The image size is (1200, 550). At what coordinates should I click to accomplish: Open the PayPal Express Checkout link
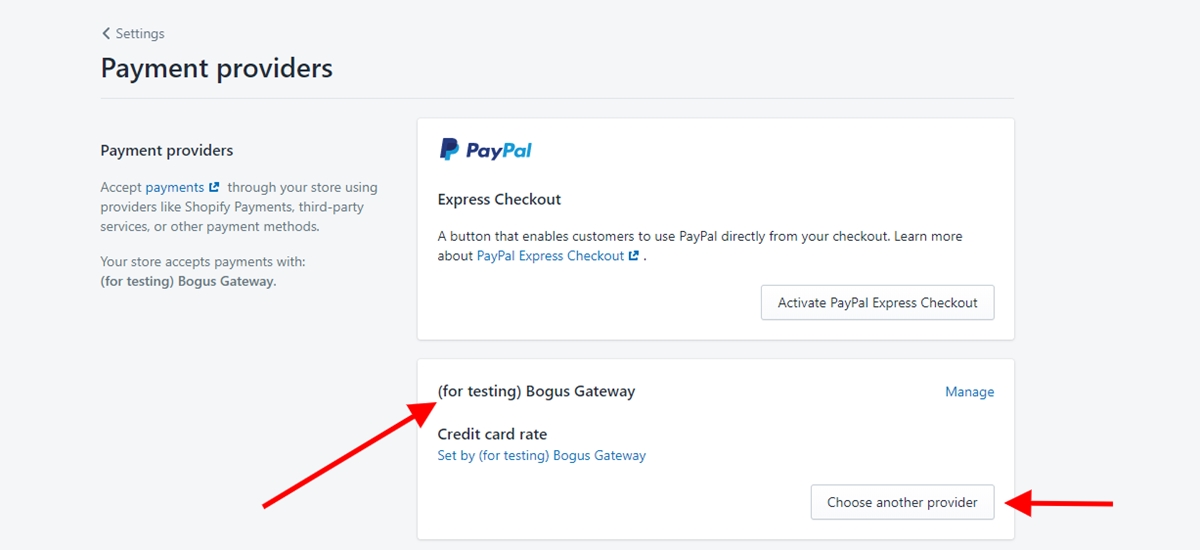551,256
